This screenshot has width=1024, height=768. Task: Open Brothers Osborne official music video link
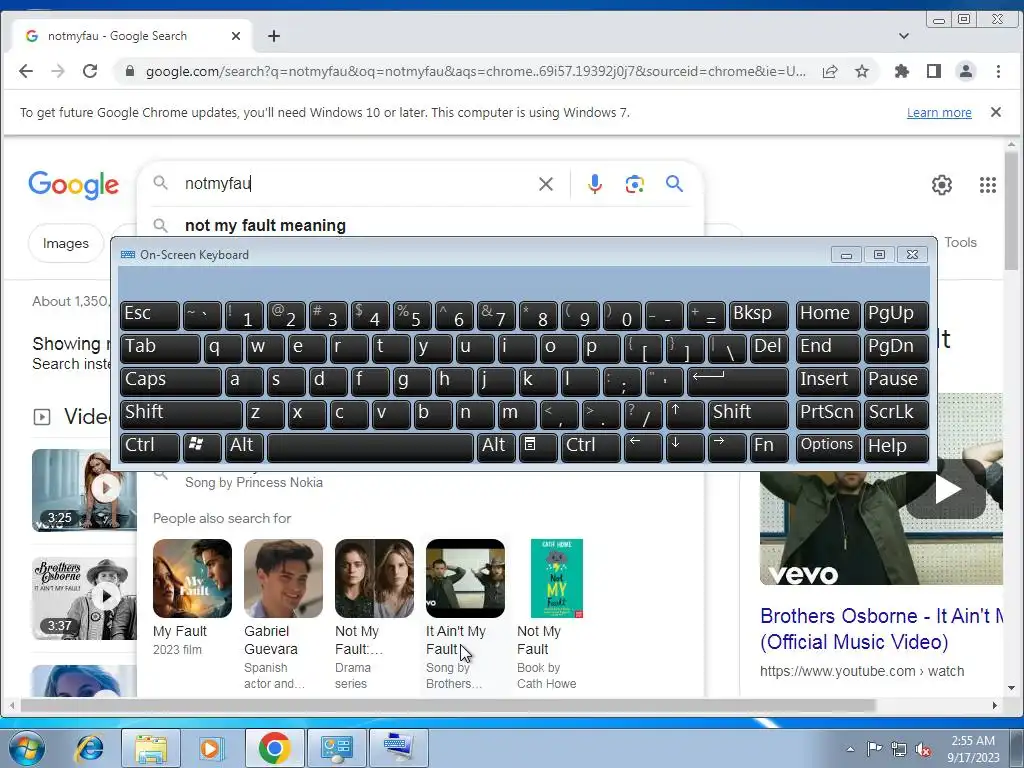[881, 629]
